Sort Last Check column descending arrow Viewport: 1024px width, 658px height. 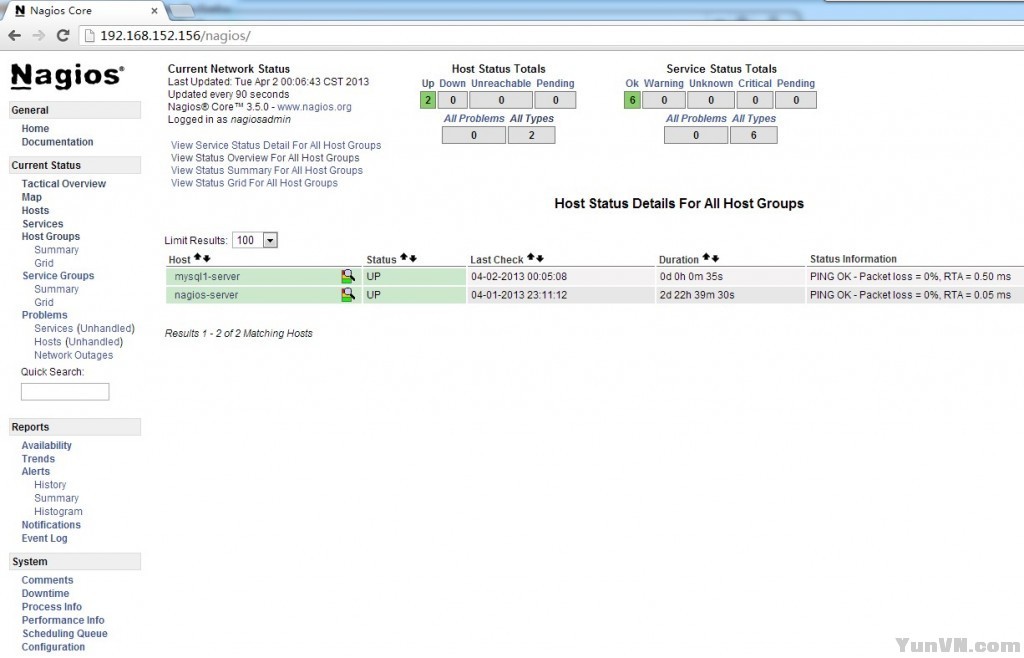tap(539, 258)
